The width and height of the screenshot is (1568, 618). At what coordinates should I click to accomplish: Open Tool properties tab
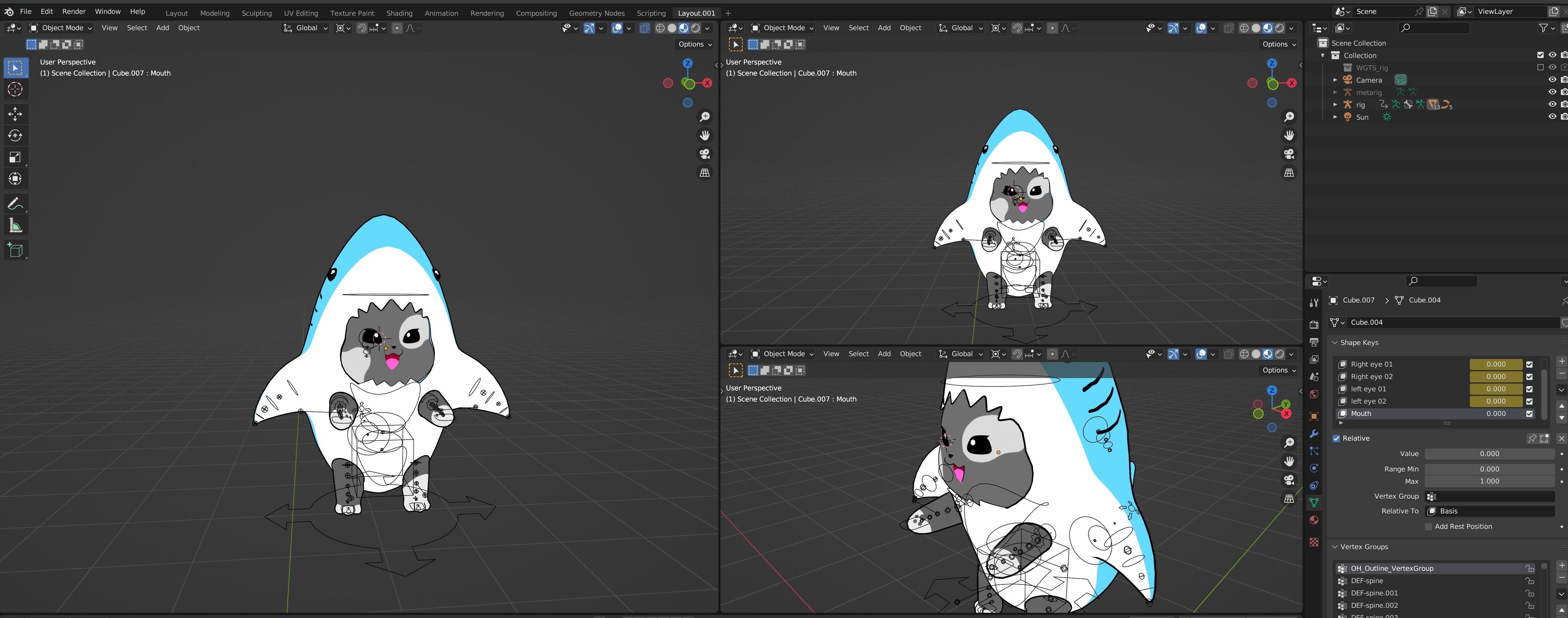[1313, 303]
